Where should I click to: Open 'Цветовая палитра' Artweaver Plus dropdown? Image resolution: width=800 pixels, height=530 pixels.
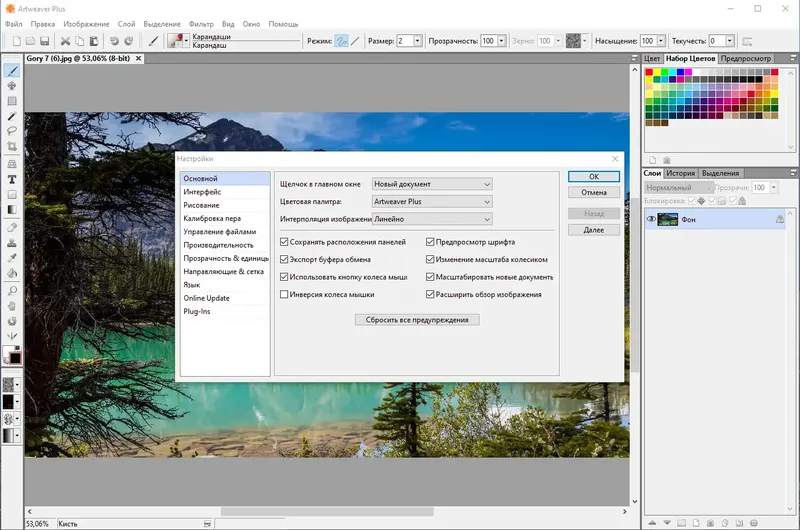coord(432,201)
